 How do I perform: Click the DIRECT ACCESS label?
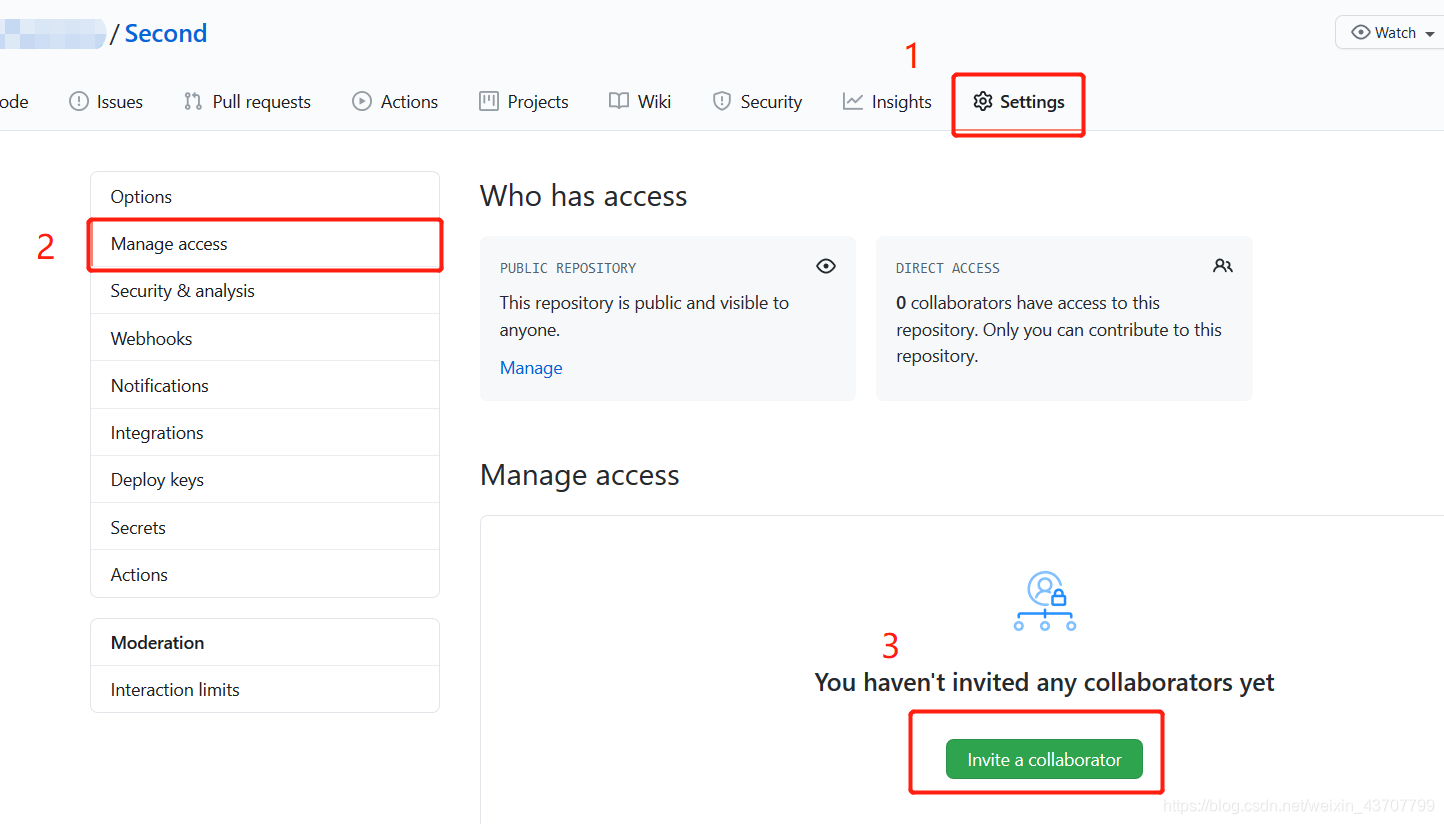(x=948, y=268)
